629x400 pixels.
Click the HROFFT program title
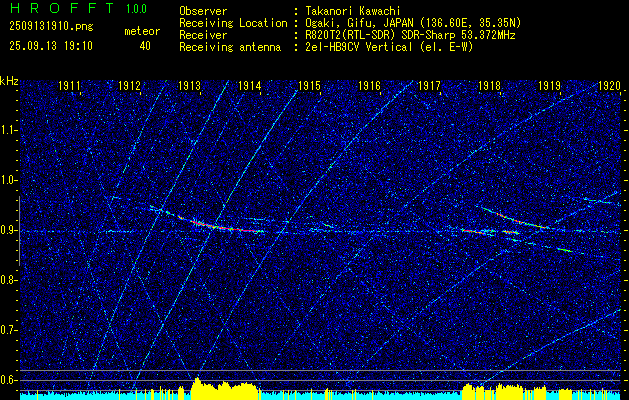(62, 8)
